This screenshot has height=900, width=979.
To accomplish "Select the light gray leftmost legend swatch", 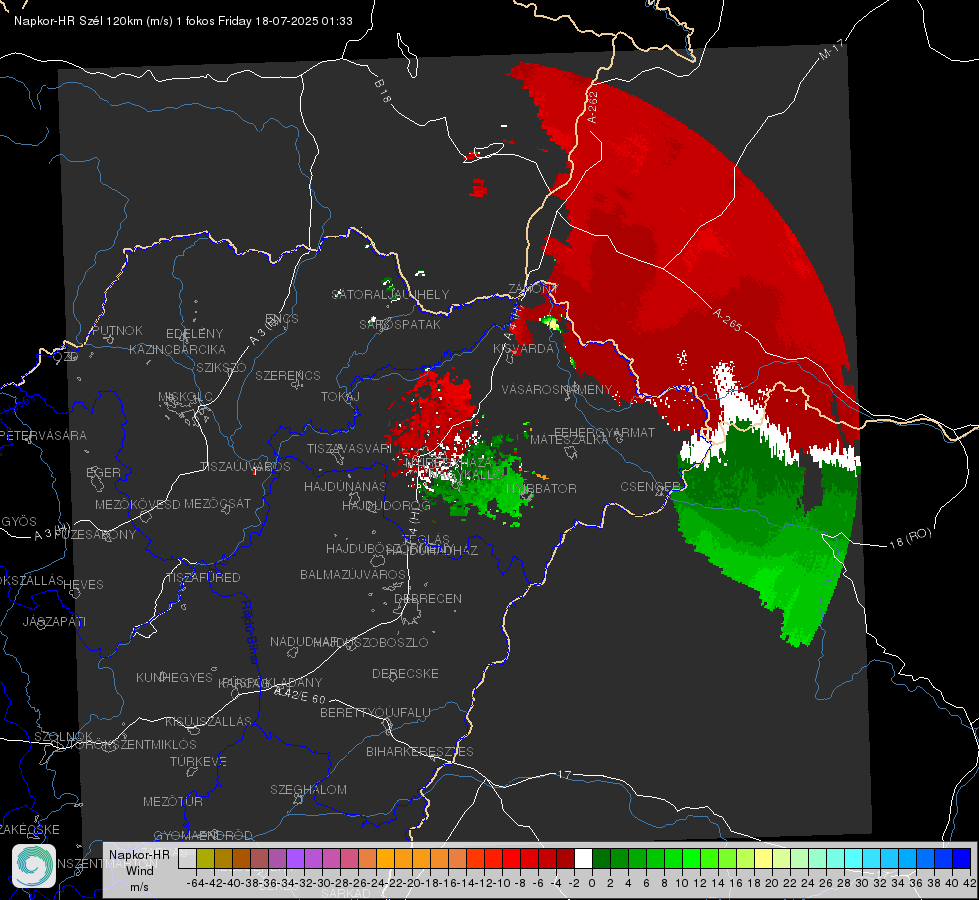I will click(187, 858).
